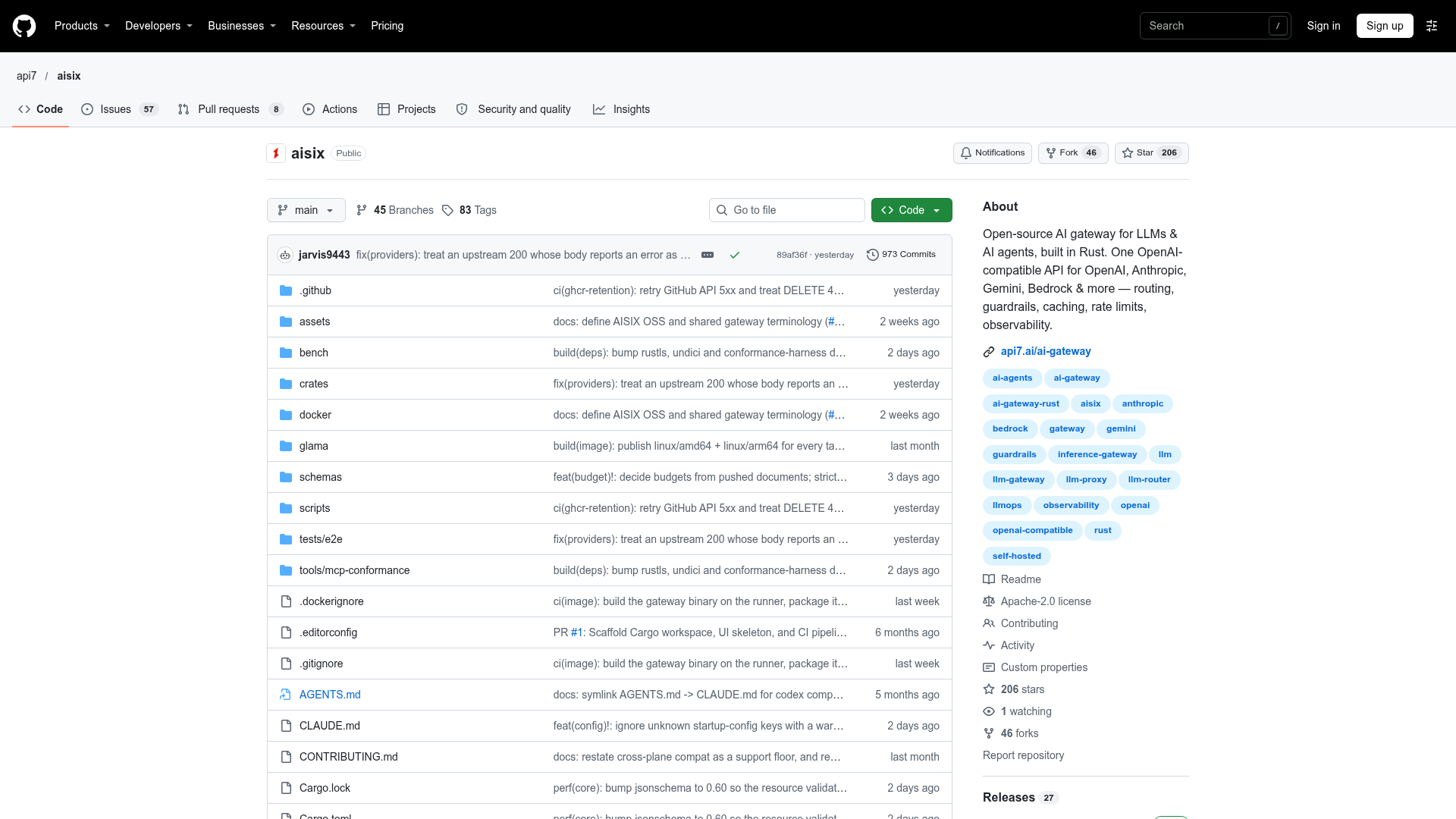Open the Resources dropdown
This screenshot has width=1456, height=819.
click(323, 26)
